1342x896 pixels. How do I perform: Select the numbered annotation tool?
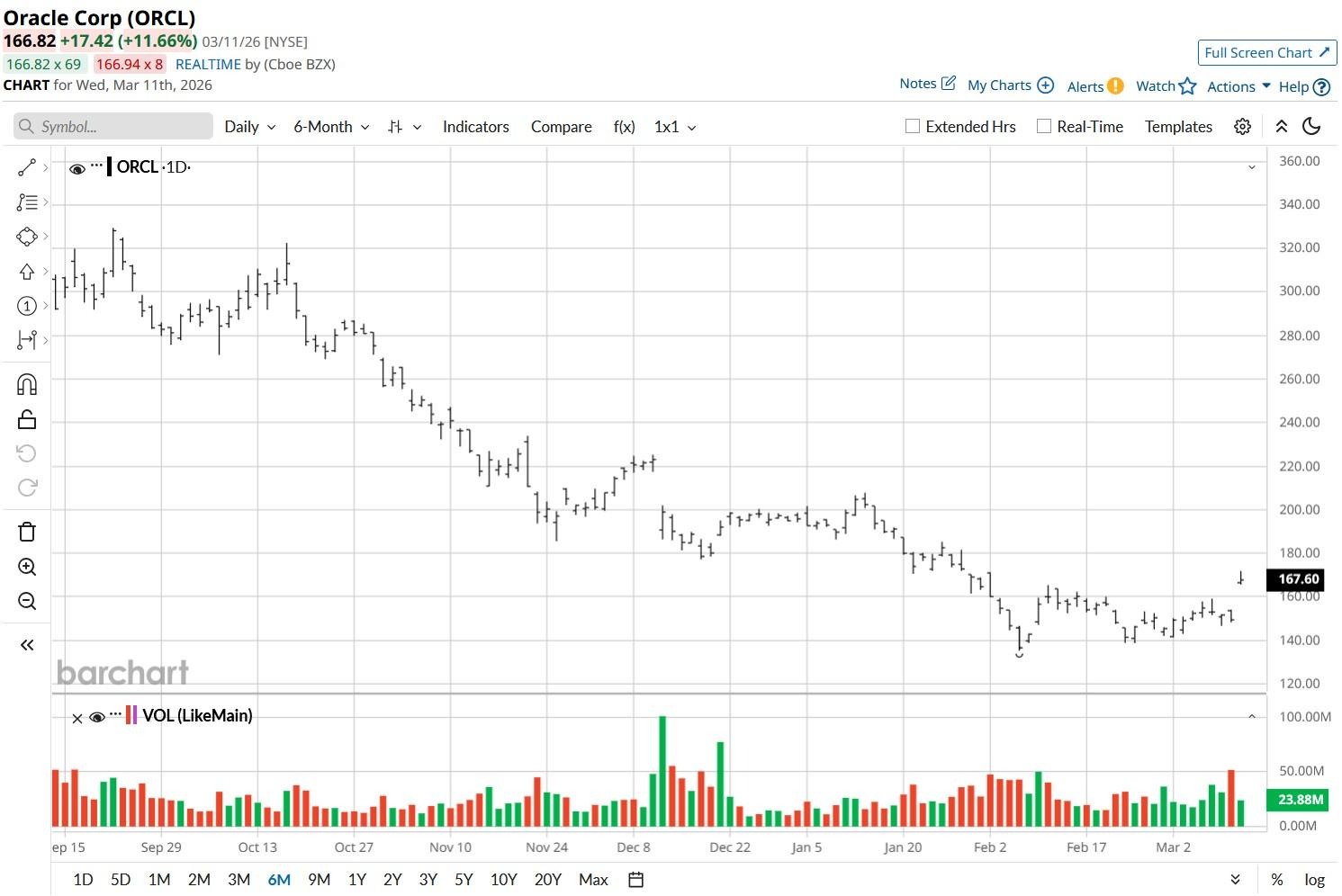[x=27, y=306]
